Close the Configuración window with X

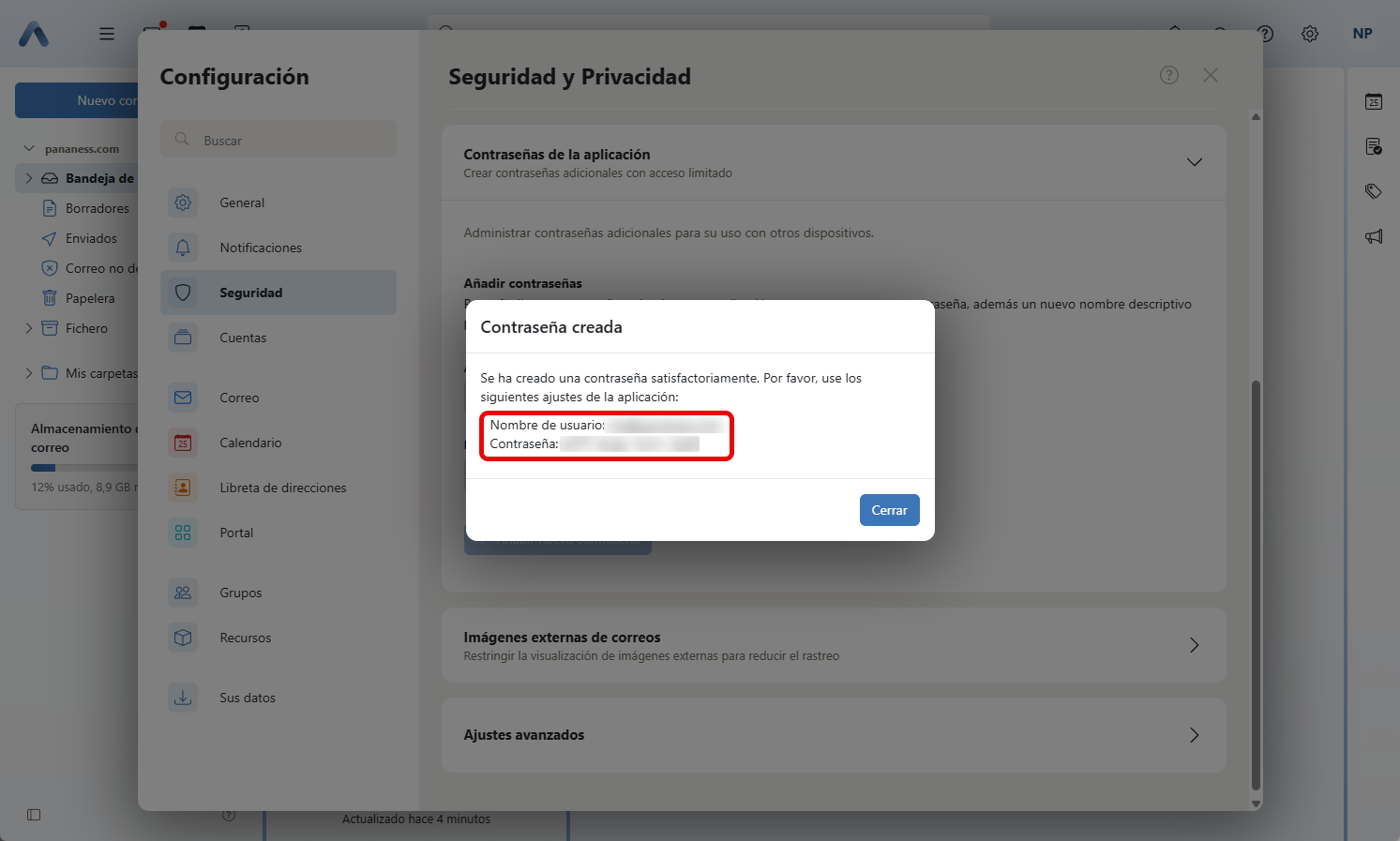coord(1211,75)
